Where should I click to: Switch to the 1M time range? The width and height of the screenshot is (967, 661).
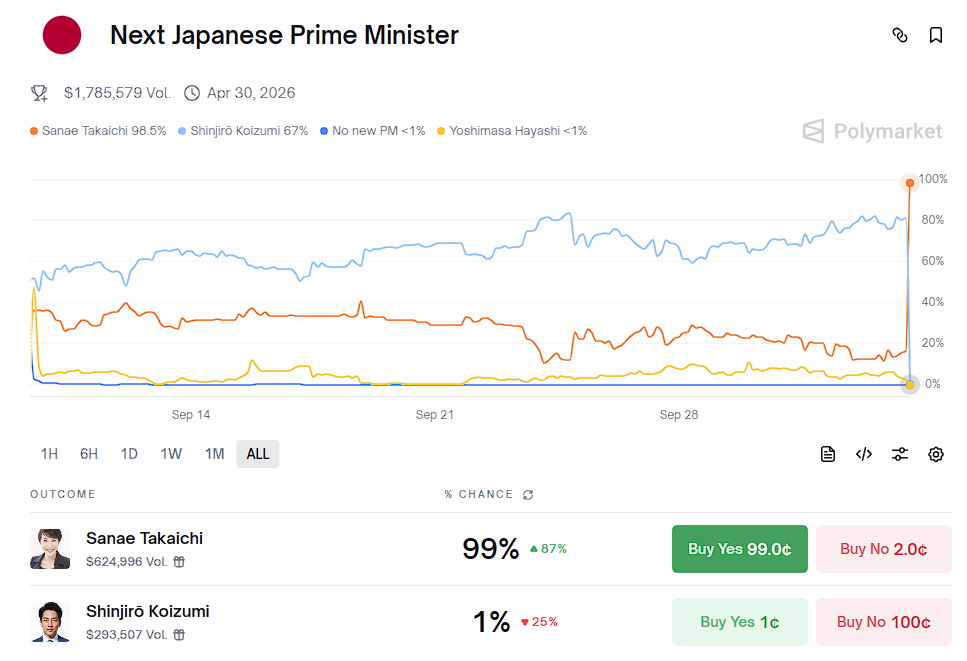coord(214,454)
